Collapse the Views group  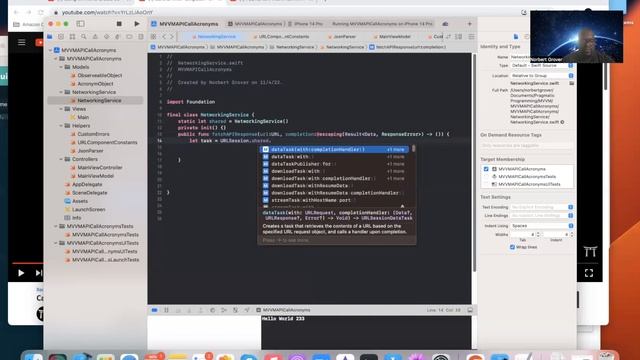pos(61,109)
